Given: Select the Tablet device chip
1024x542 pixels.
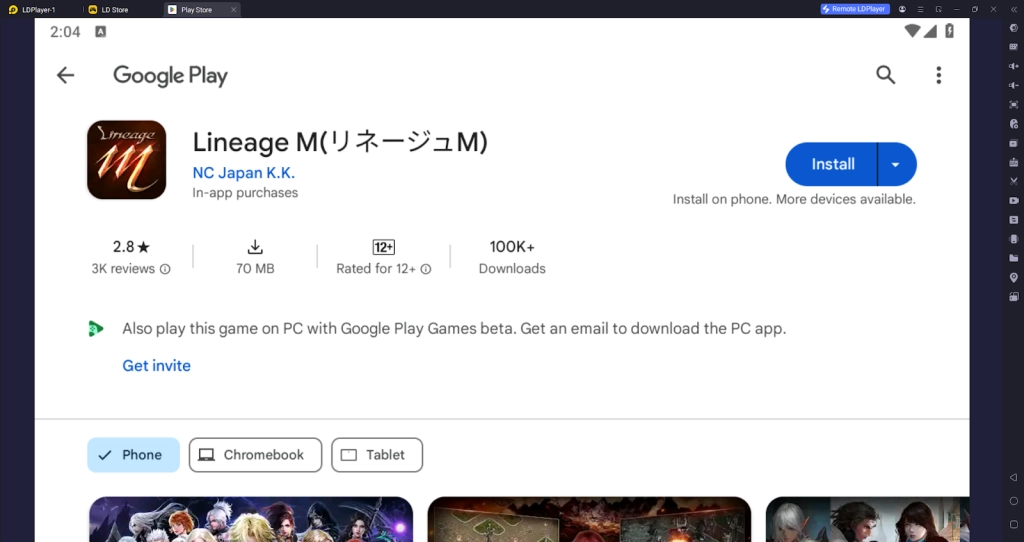Looking at the screenshot, I should (x=377, y=454).
